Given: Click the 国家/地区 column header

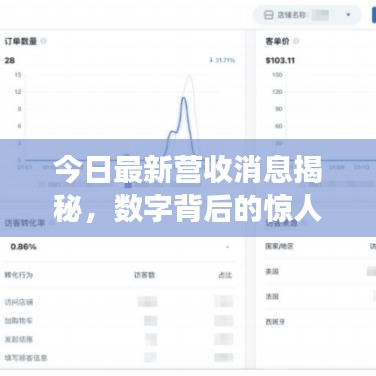Looking at the screenshot, I should pyautogui.click(x=279, y=246).
